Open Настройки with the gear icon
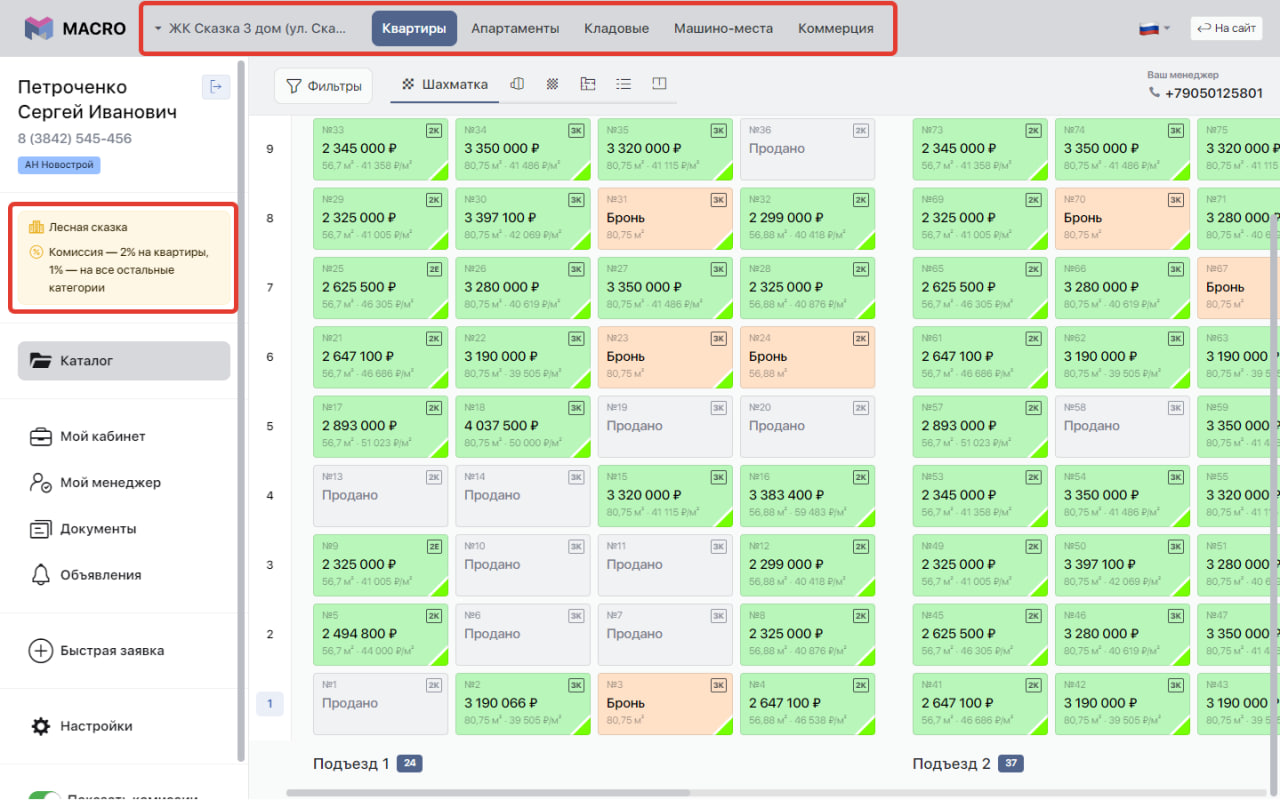This screenshot has height=800, width=1280. point(41,726)
